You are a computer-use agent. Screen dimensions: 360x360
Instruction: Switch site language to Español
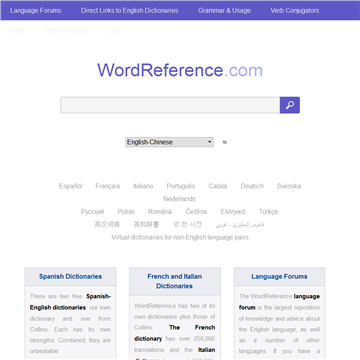pos(70,186)
